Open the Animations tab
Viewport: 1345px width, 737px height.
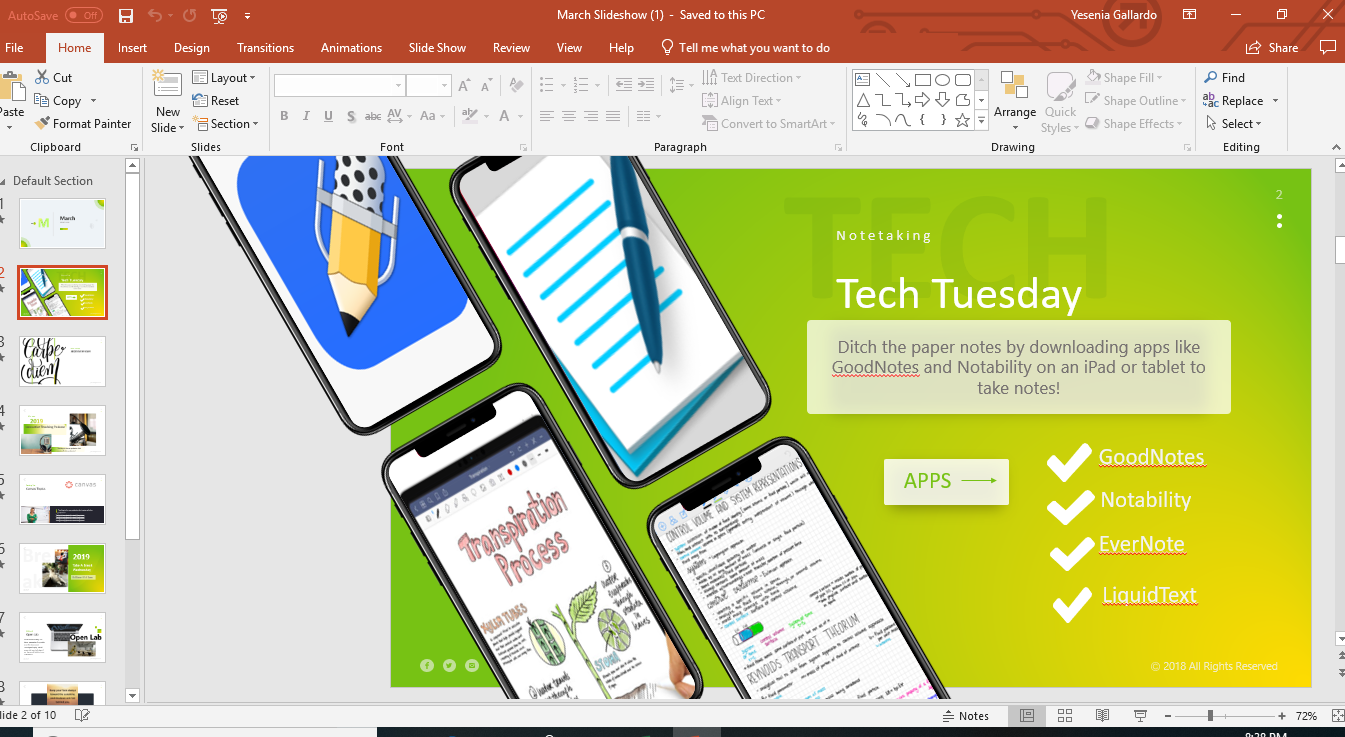[x=351, y=48]
